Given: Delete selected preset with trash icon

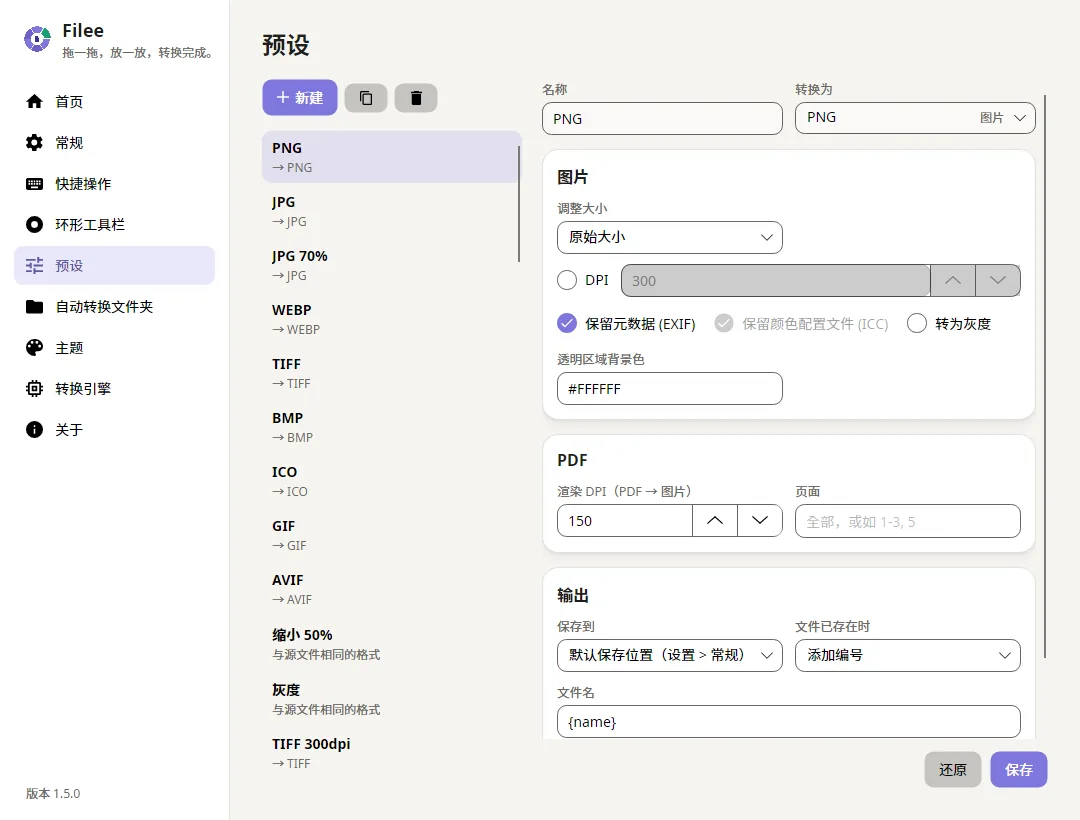Looking at the screenshot, I should click(x=416, y=98).
